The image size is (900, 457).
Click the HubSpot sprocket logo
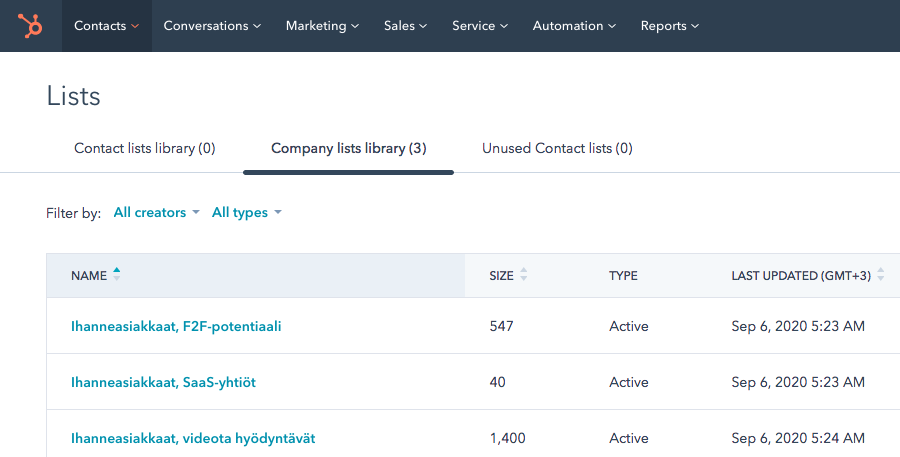[x=30, y=26]
